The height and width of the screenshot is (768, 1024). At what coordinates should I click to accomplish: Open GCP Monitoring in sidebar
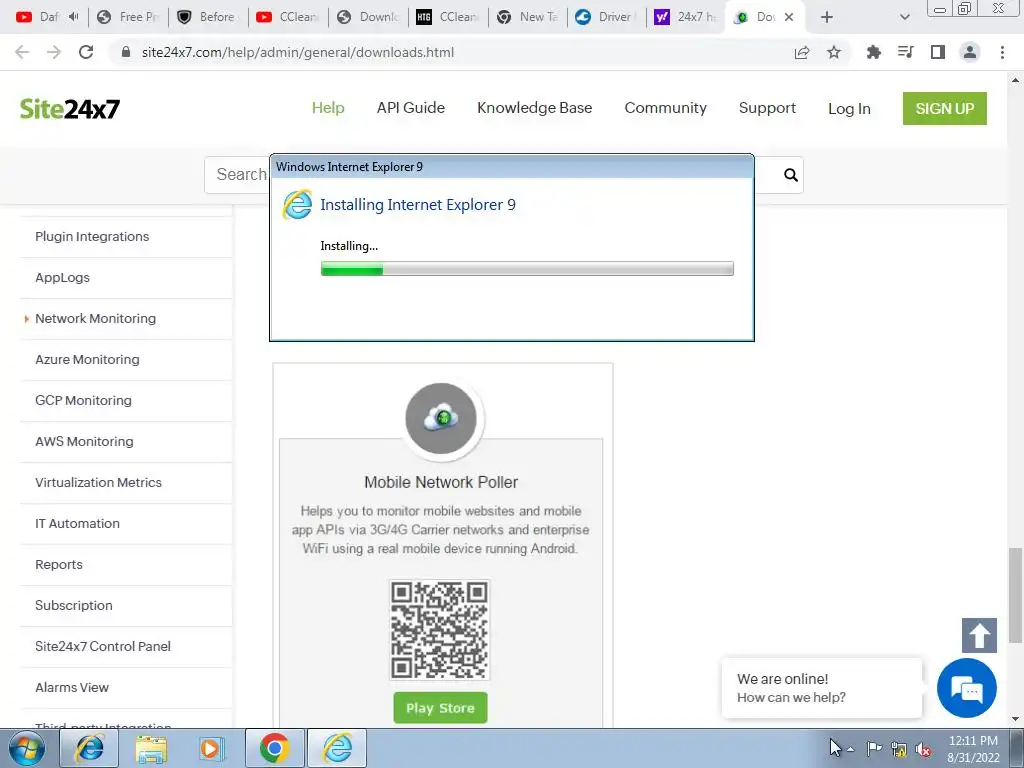point(83,400)
